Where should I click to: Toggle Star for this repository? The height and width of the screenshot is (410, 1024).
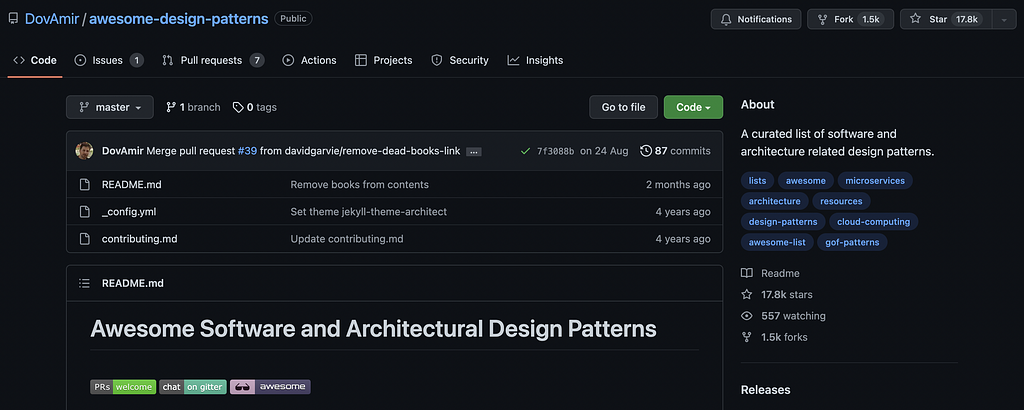click(943, 19)
